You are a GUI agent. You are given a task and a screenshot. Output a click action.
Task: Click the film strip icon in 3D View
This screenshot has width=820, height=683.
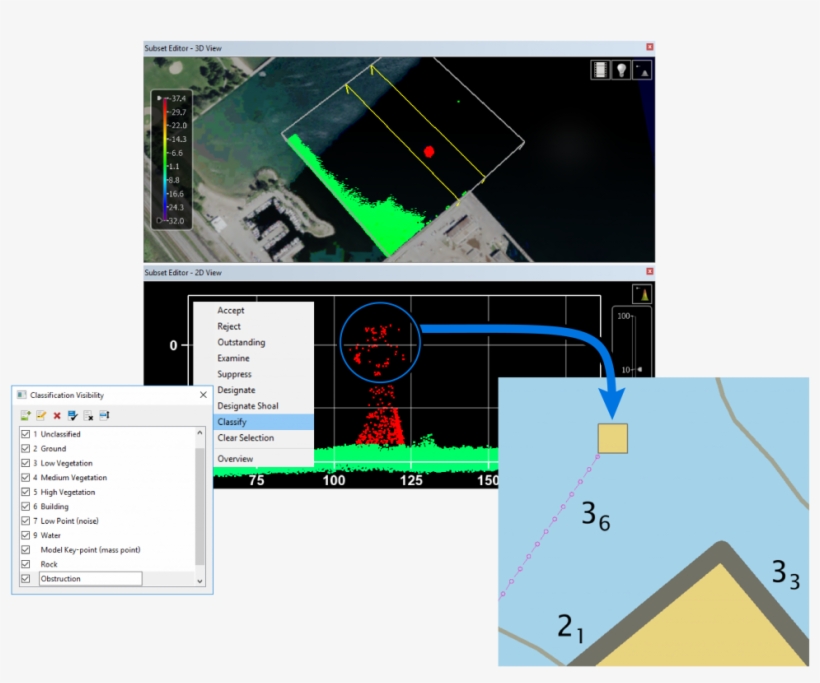[600, 70]
